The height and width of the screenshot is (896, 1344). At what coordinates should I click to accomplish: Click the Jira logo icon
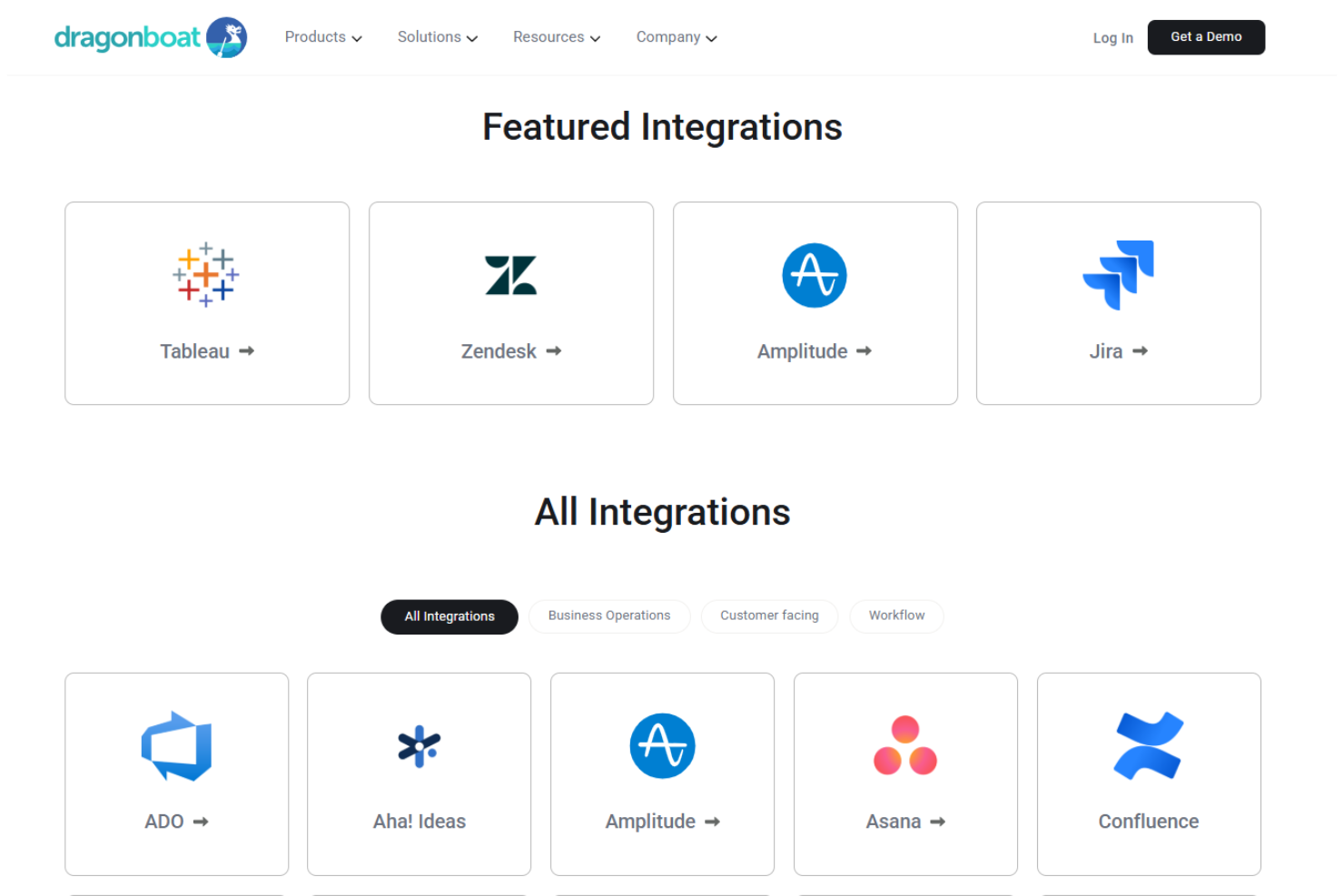pyautogui.click(x=1118, y=274)
